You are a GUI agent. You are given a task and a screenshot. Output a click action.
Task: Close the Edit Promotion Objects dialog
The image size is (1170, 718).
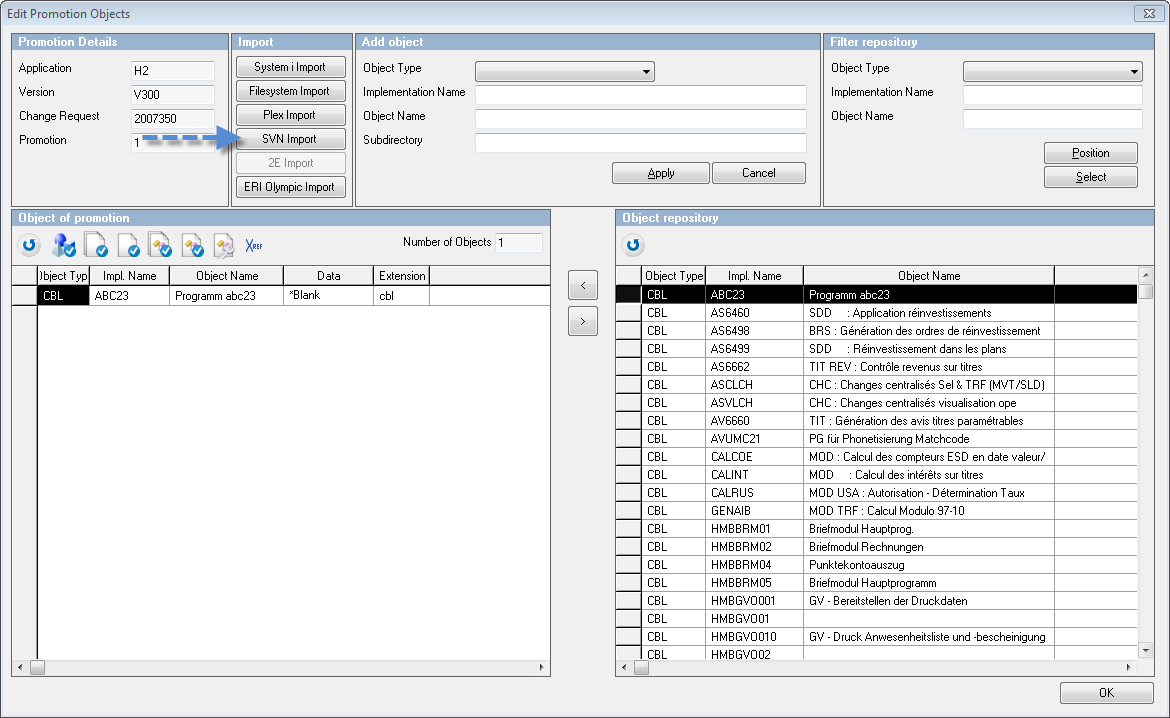(1147, 13)
